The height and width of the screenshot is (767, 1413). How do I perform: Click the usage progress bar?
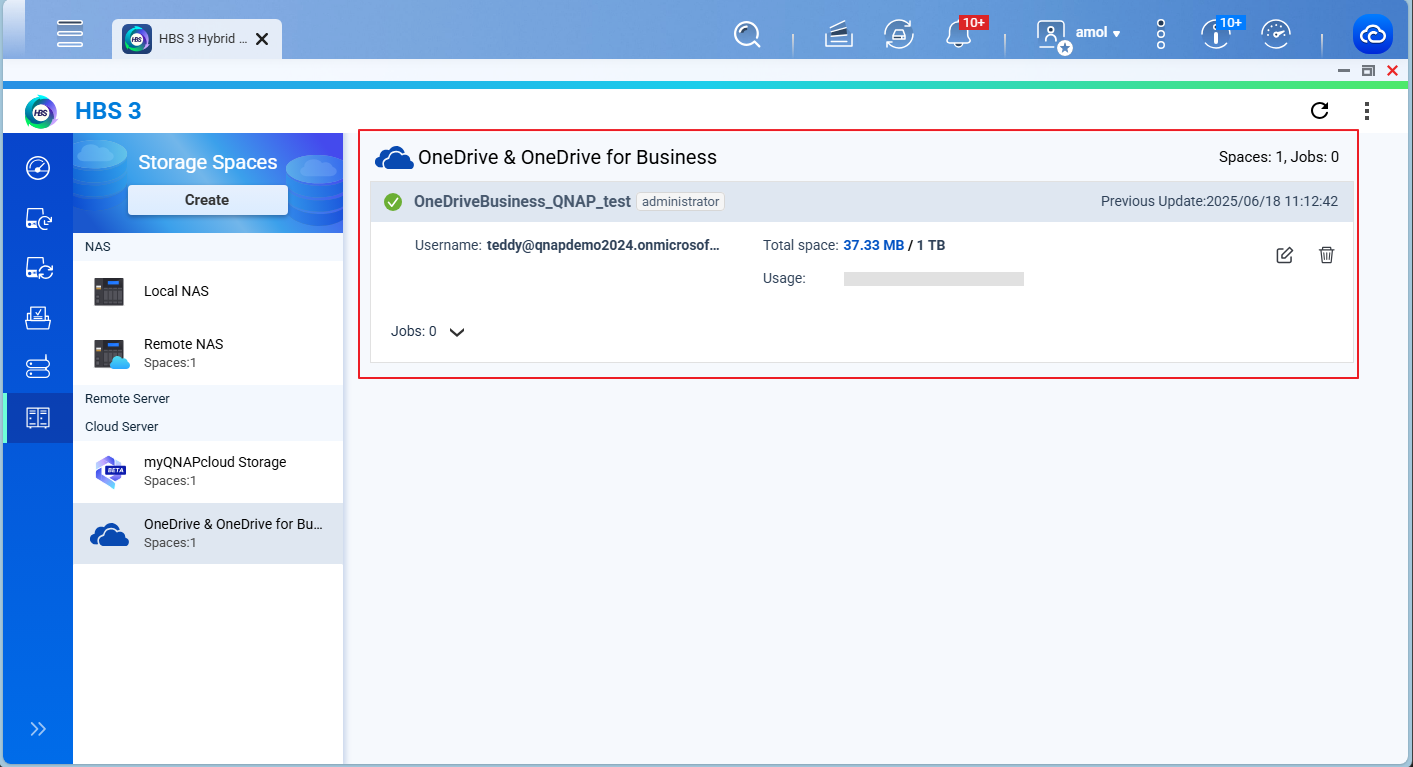tap(933, 279)
